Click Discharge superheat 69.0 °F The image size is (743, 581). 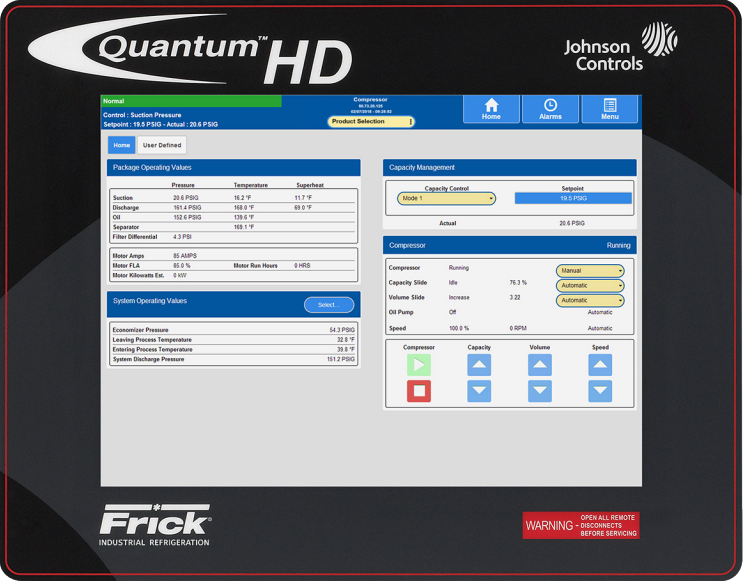point(303,208)
